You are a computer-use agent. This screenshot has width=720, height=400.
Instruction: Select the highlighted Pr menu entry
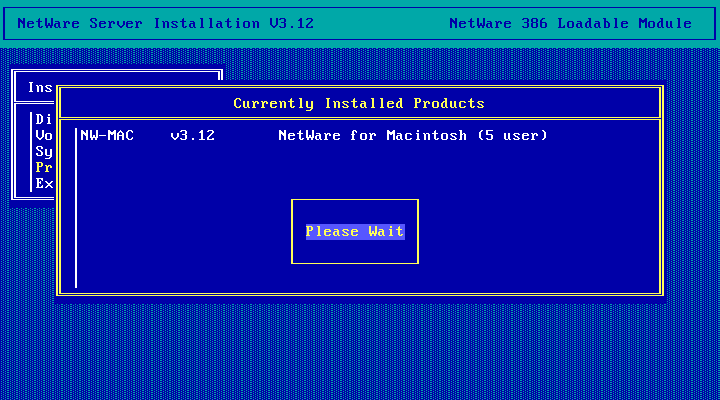(x=44, y=168)
